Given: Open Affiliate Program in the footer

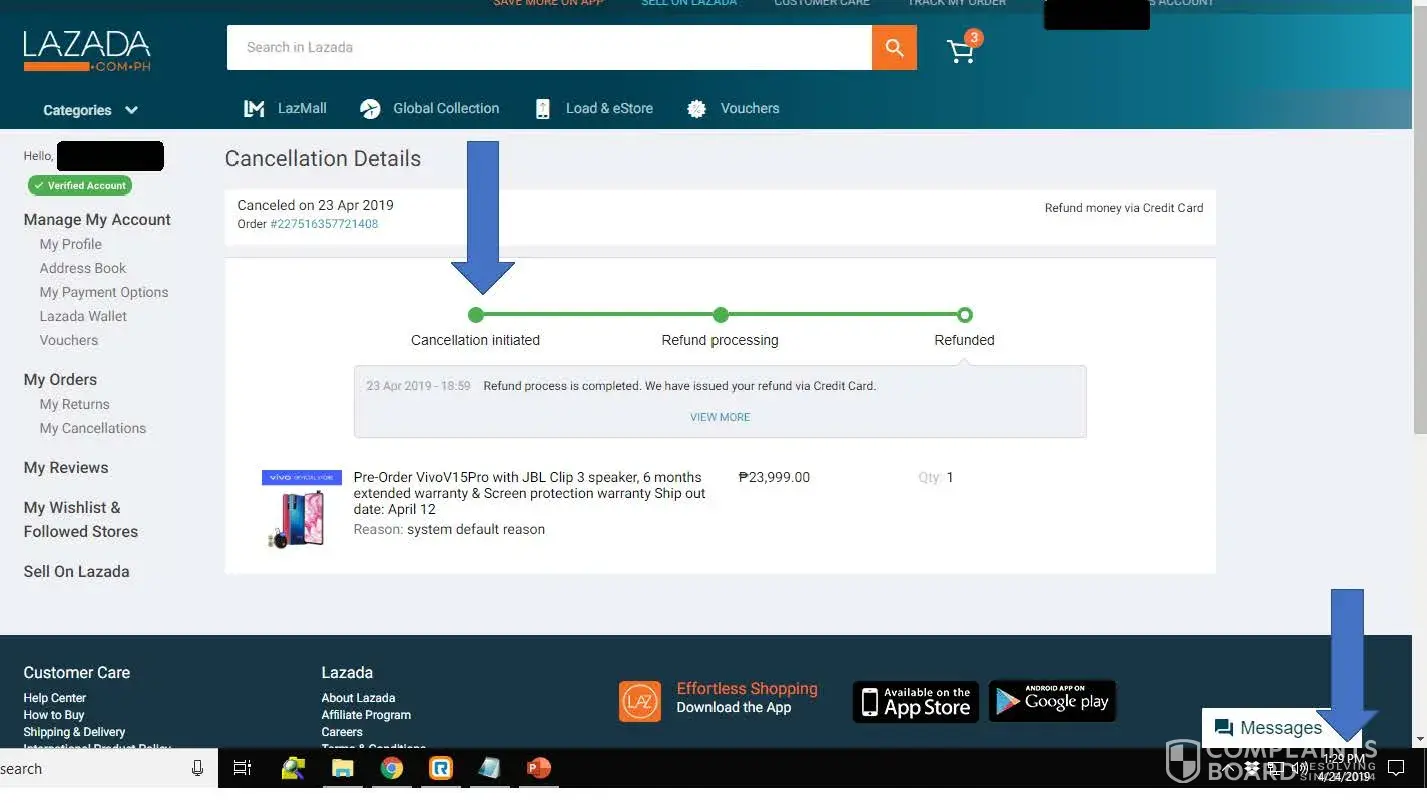Looking at the screenshot, I should (366, 715).
